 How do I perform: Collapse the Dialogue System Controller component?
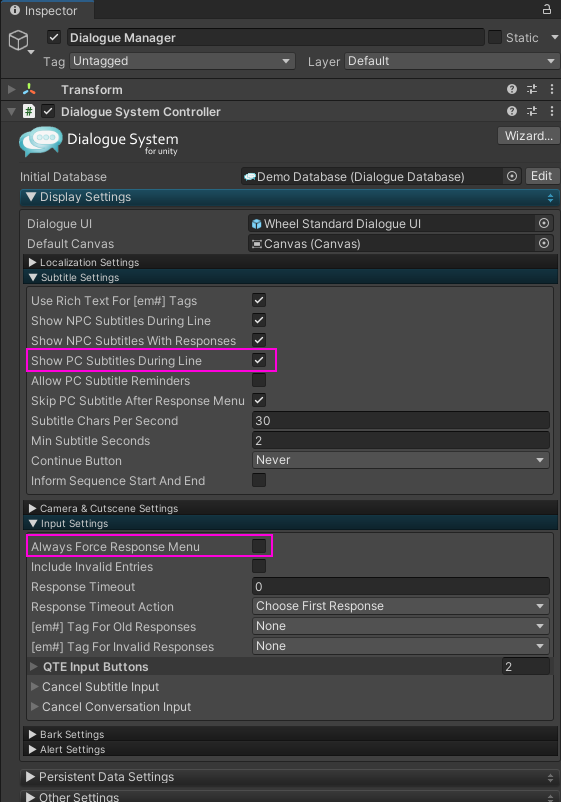click(x=11, y=111)
